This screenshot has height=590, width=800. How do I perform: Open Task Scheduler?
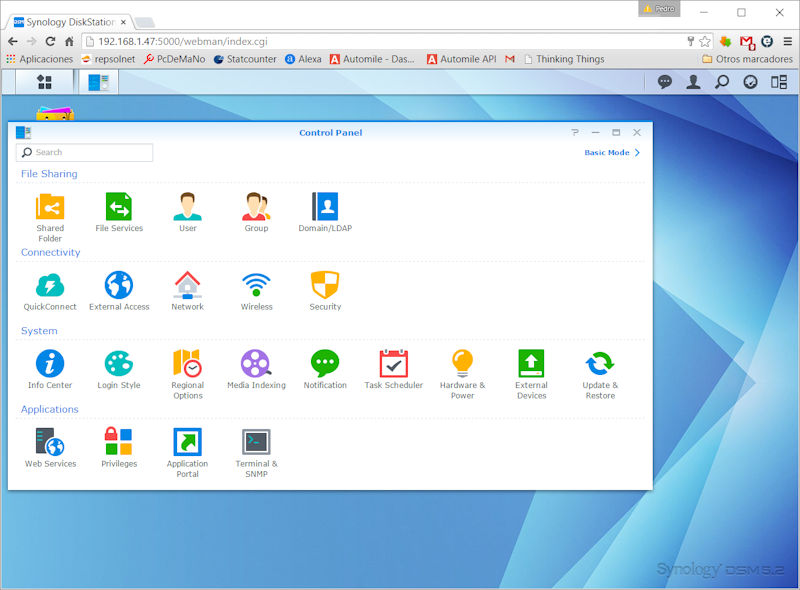coord(393,370)
